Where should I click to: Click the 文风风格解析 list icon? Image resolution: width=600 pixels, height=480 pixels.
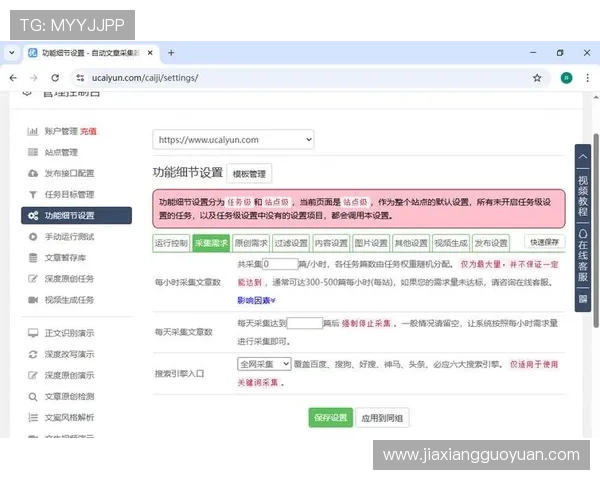[33, 418]
